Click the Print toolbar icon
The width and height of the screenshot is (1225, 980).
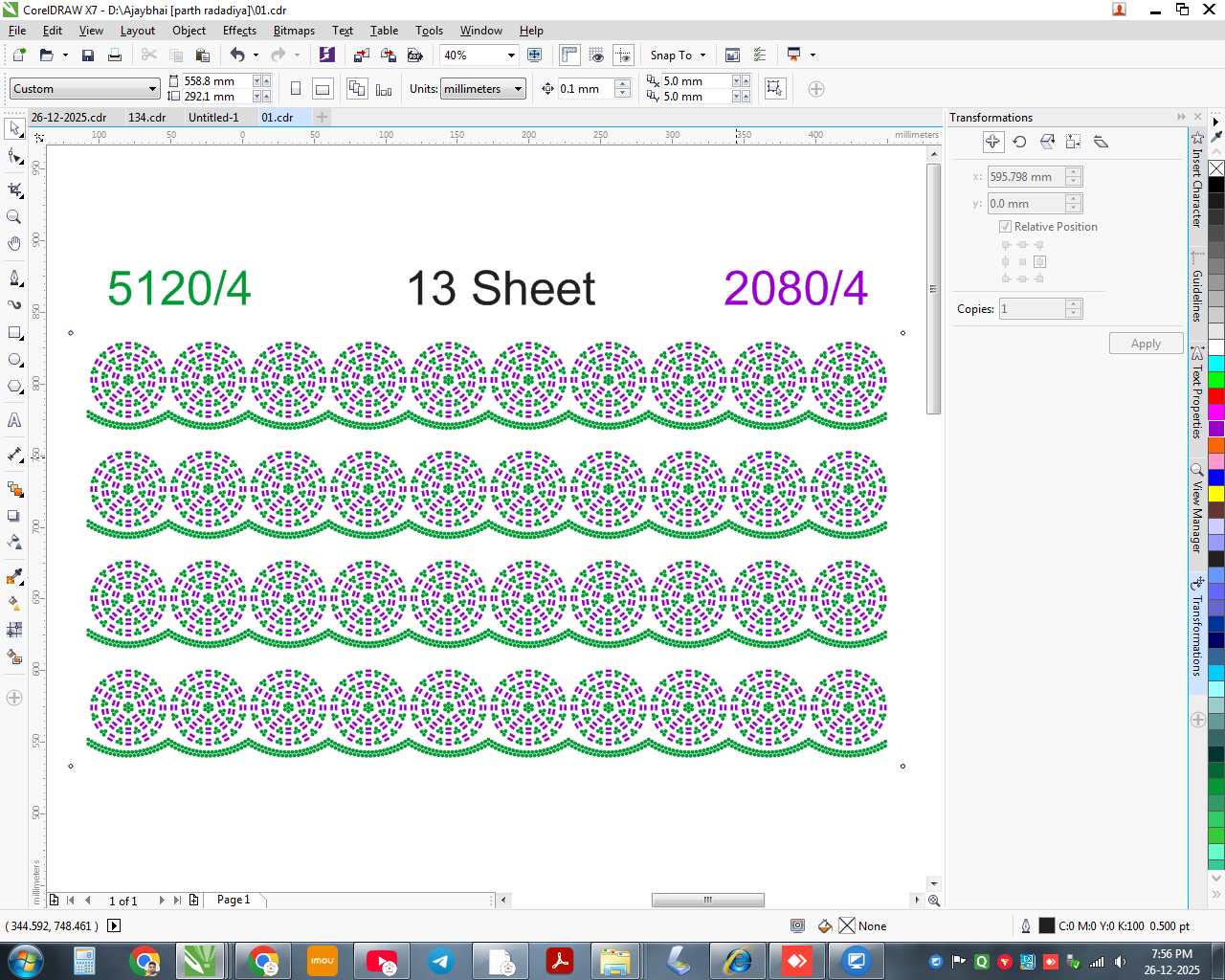tap(115, 56)
